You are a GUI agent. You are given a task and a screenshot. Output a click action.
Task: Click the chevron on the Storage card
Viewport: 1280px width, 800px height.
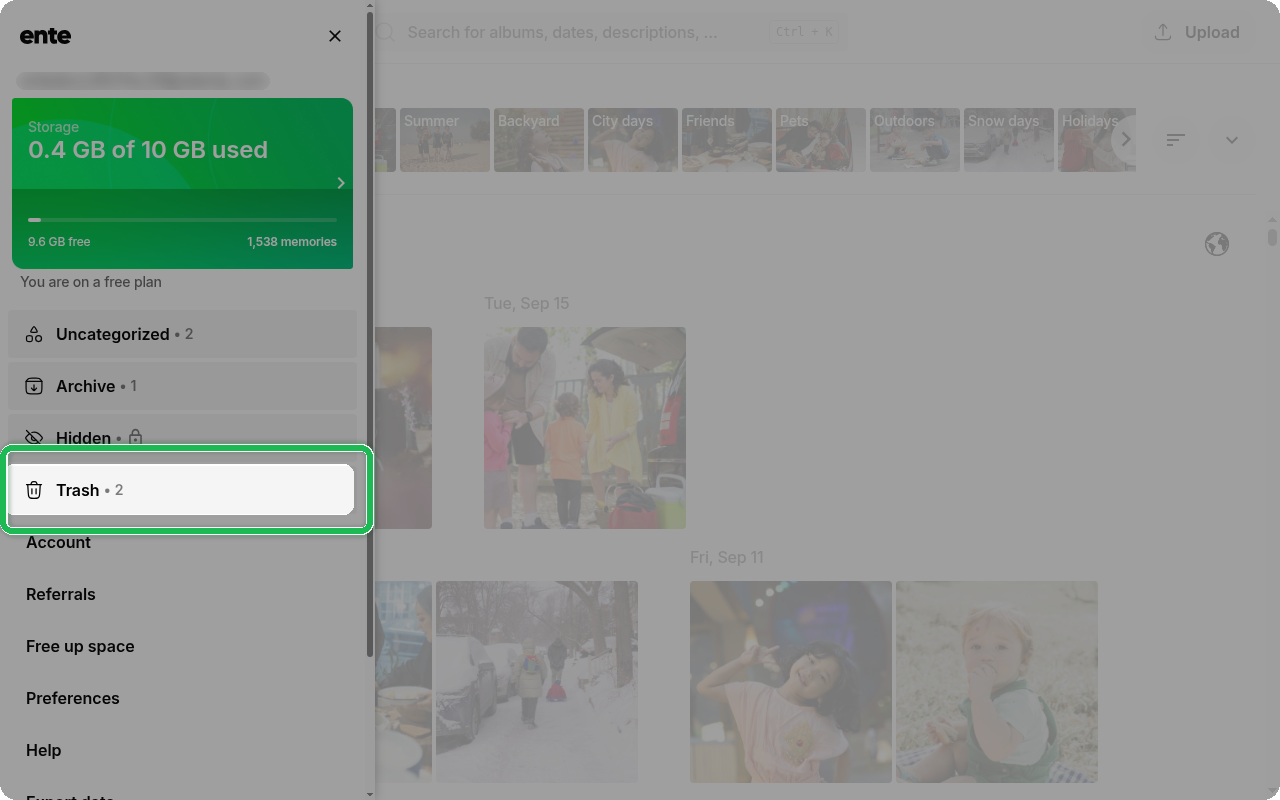(x=341, y=183)
